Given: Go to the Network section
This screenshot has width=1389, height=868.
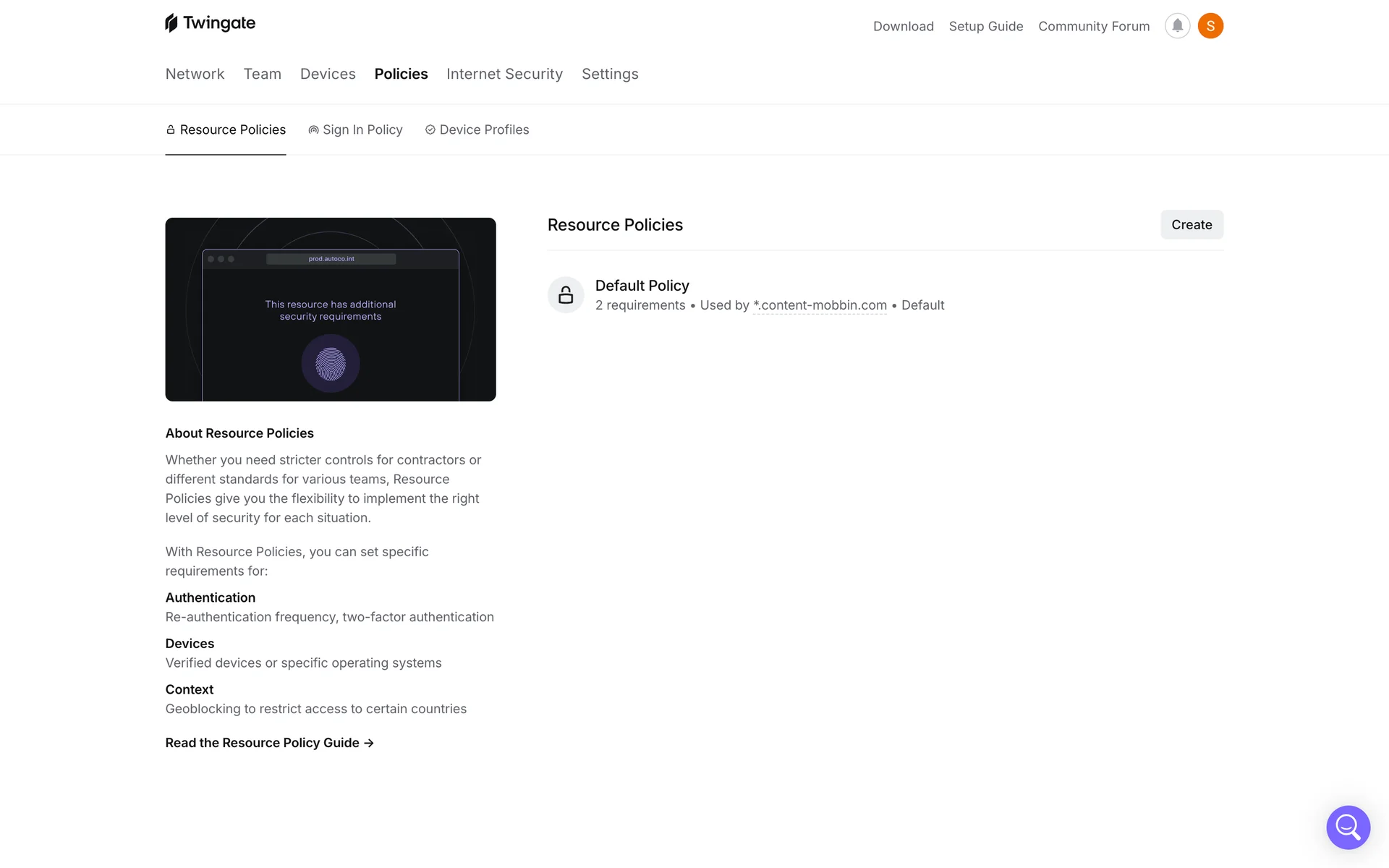Looking at the screenshot, I should pyautogui.click(x=195, y=74).
